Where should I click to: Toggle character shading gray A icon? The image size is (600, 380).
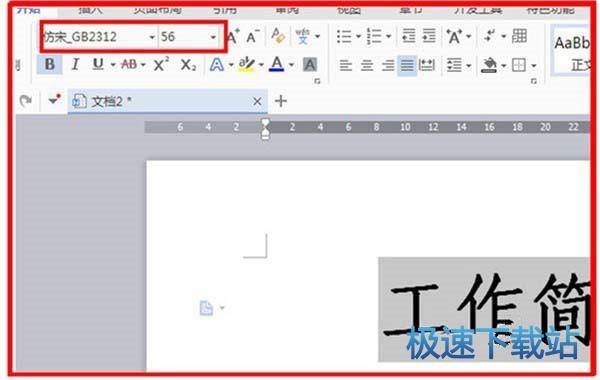310,65
